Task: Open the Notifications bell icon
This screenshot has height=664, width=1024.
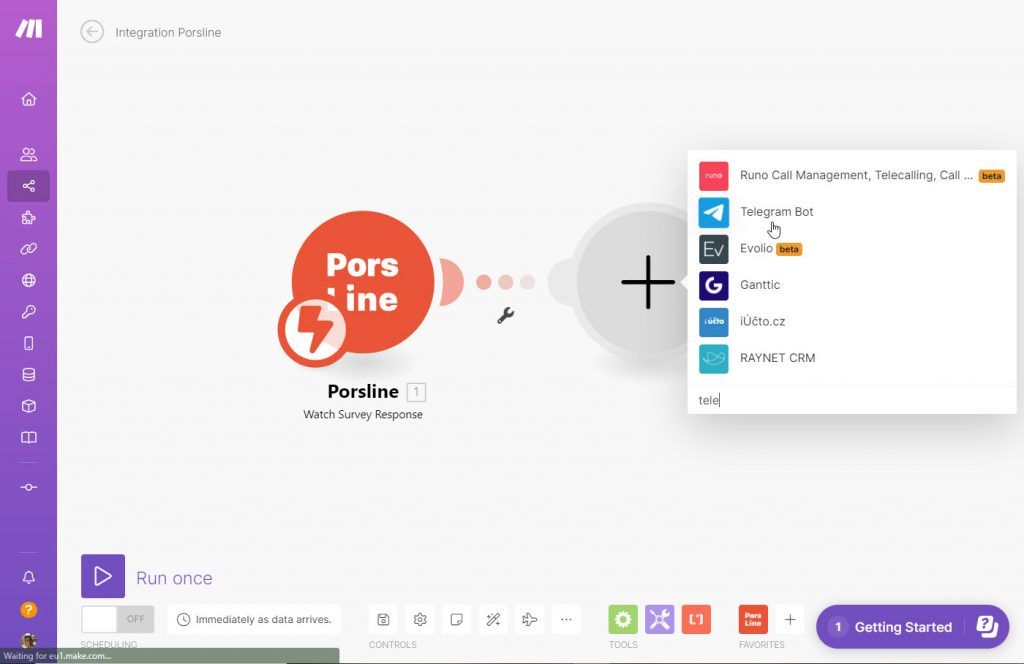Action: click(29, 577)
